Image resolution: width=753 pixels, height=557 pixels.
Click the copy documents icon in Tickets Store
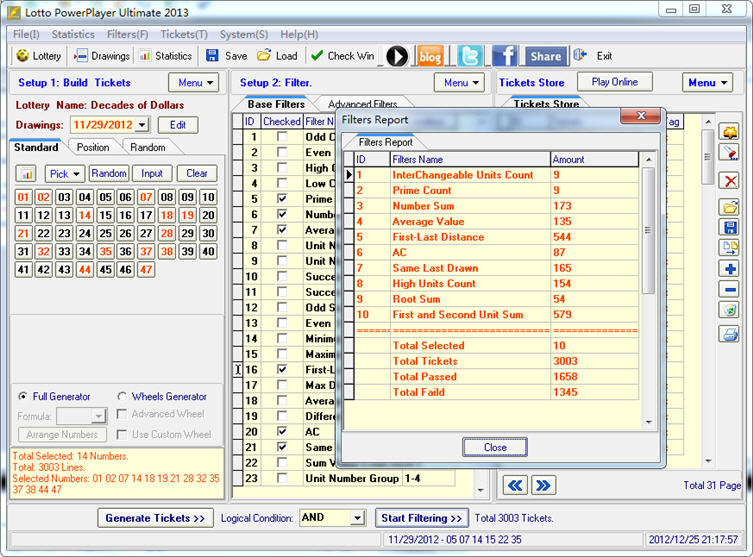coord(730,248)
